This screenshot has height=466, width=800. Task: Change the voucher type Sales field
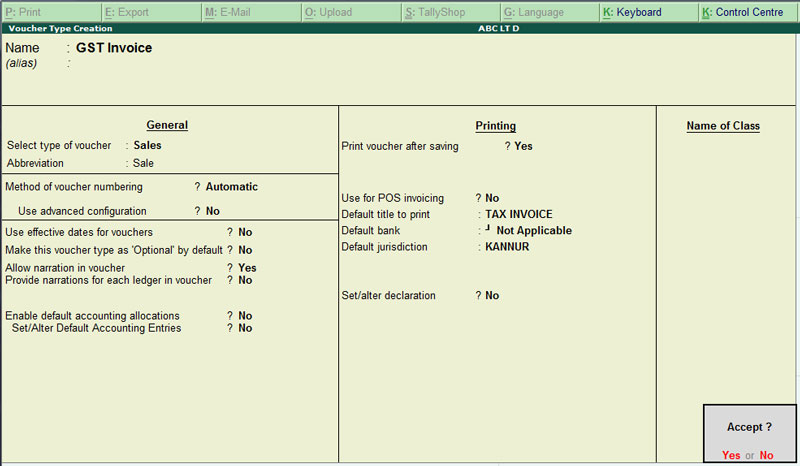point(147,145)
